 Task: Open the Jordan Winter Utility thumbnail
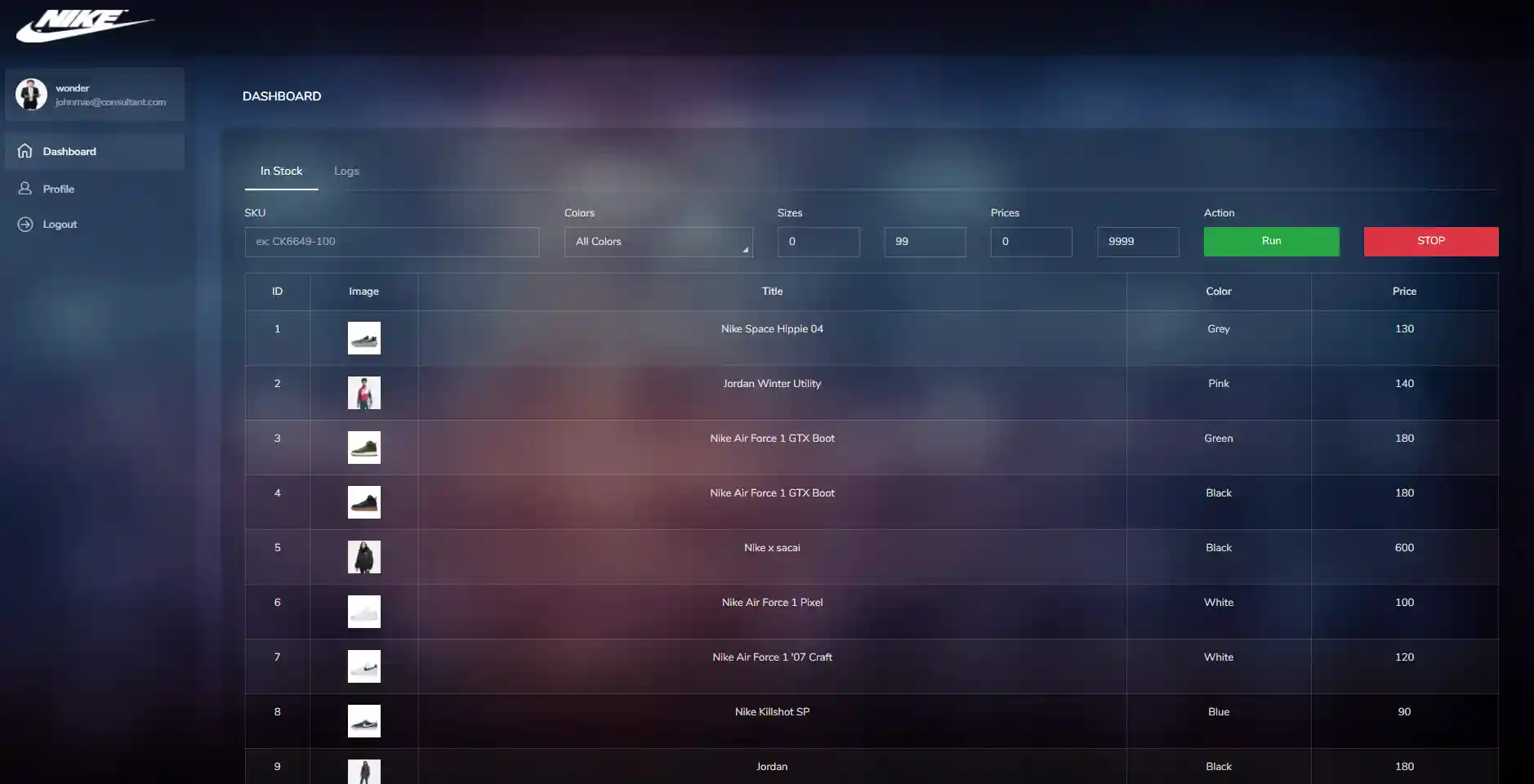pos(364,393)
